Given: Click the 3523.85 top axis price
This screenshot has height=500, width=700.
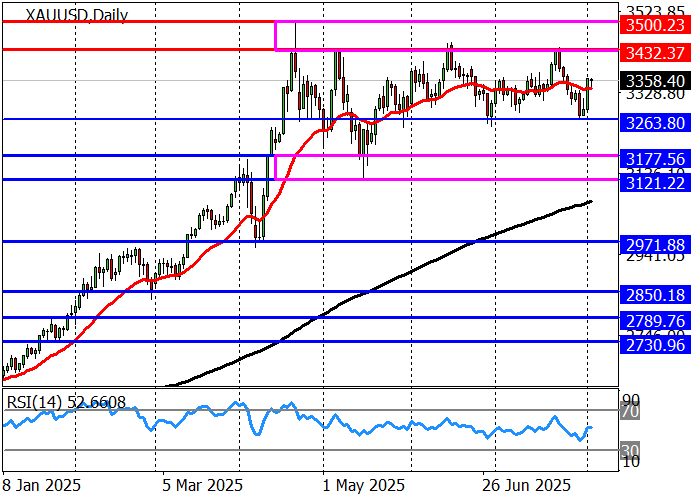Looking at the screenshot, I should coord(653,8).
